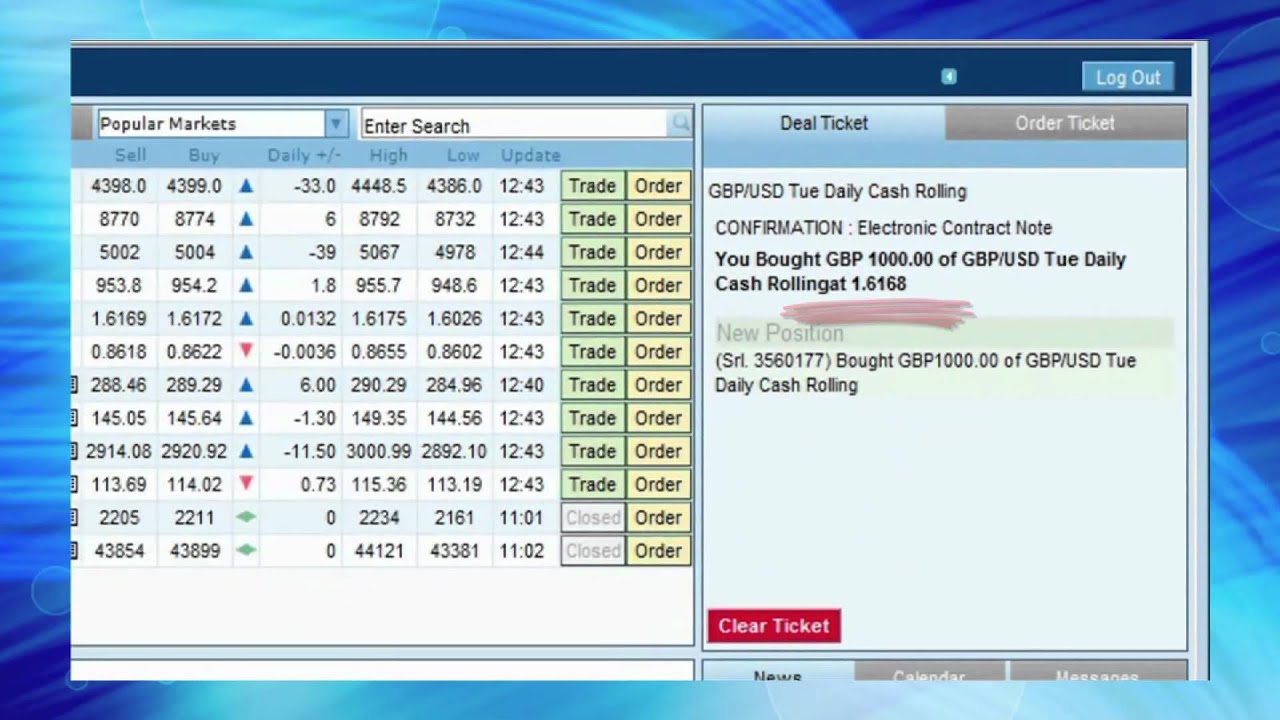Click the Closed button in the 2205 row
Screen dimensions: 1280x720
[592, 517]
